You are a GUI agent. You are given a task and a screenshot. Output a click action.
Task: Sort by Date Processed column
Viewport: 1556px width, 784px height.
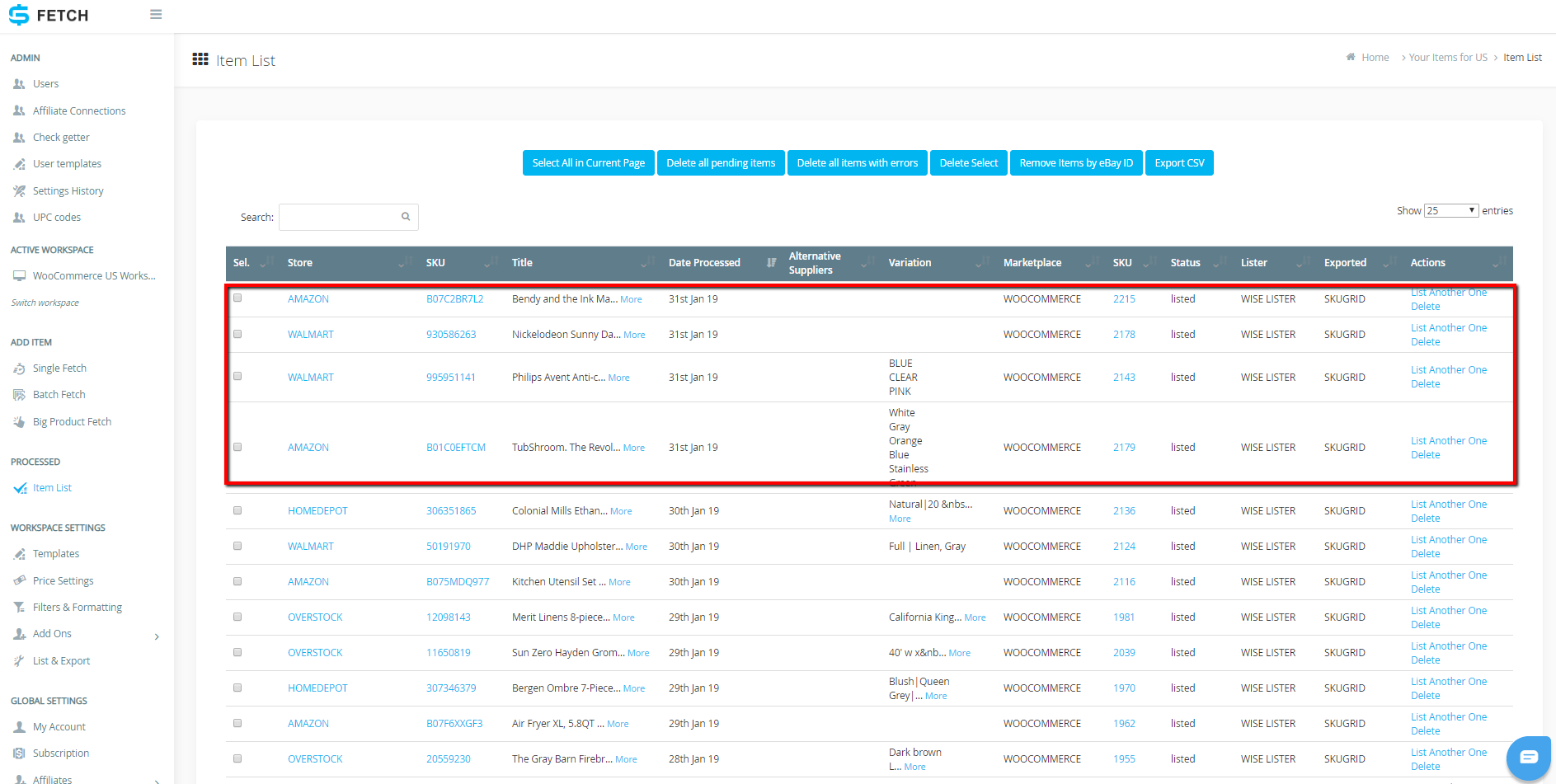coord(722,263)
